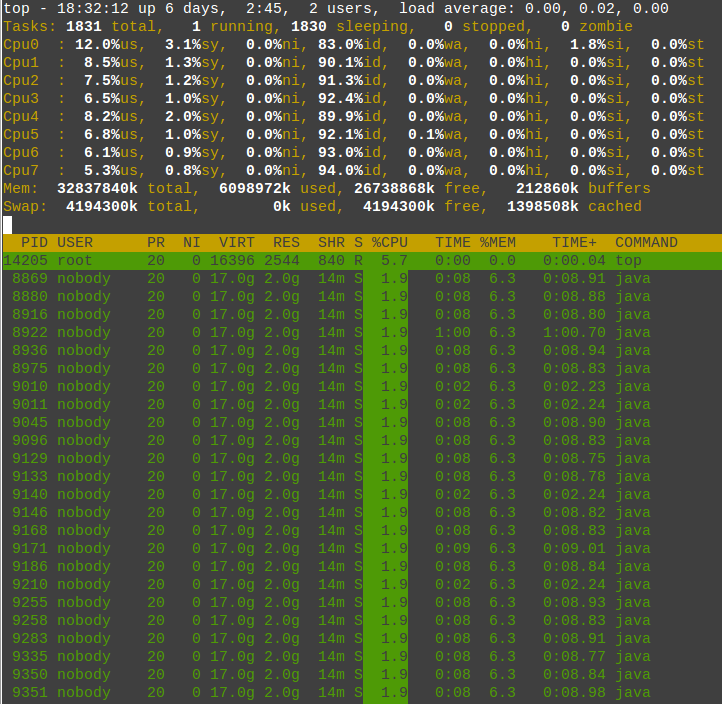
Task: Click buffers value 212860k
Action: click(547, 188)
